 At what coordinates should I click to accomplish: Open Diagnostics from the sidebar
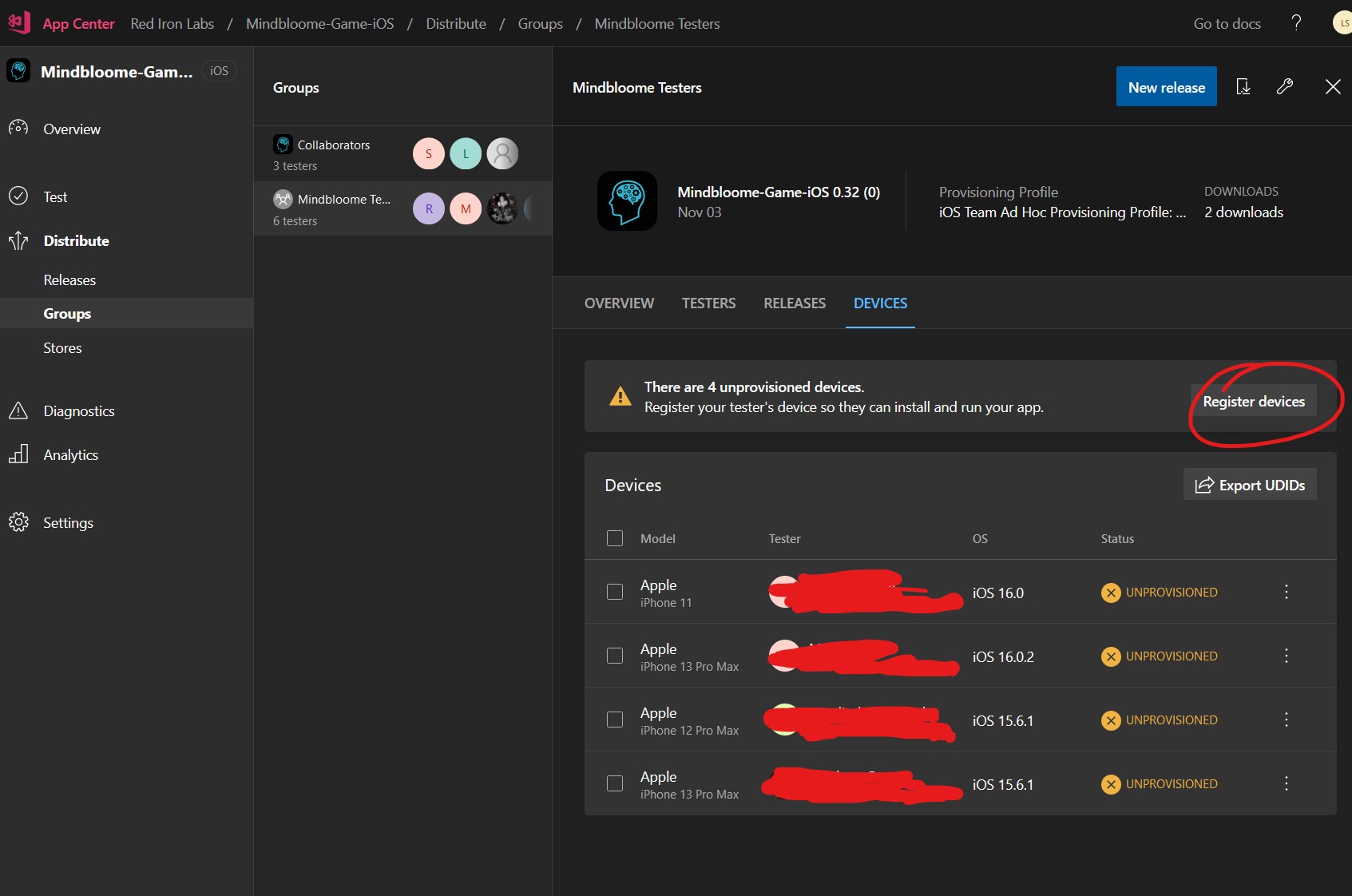coord(78,411)
